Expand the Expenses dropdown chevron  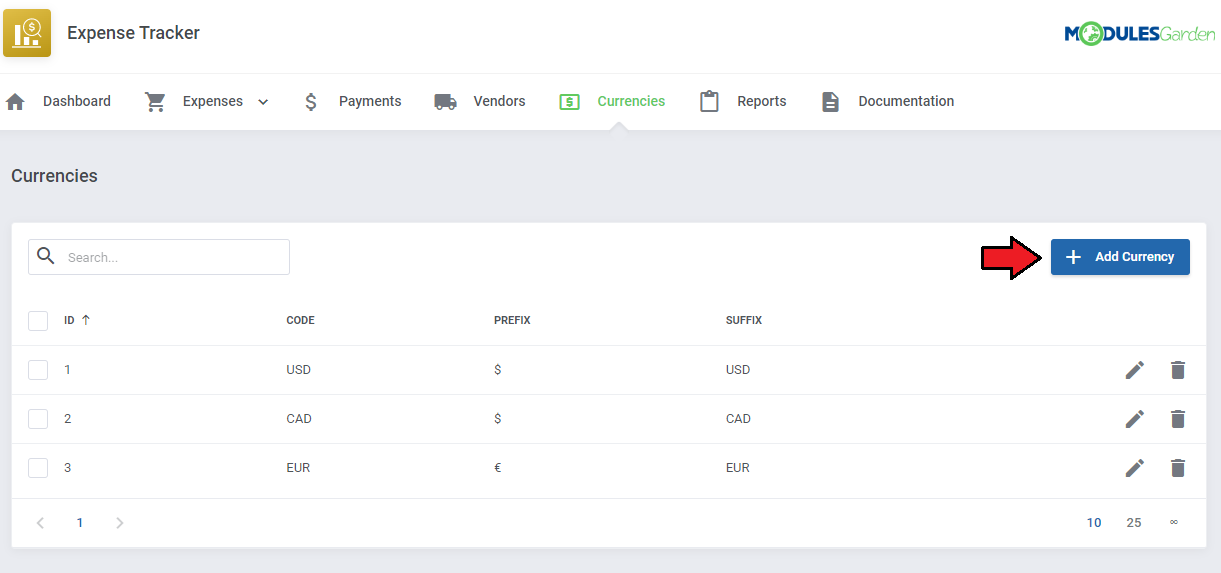263,102
